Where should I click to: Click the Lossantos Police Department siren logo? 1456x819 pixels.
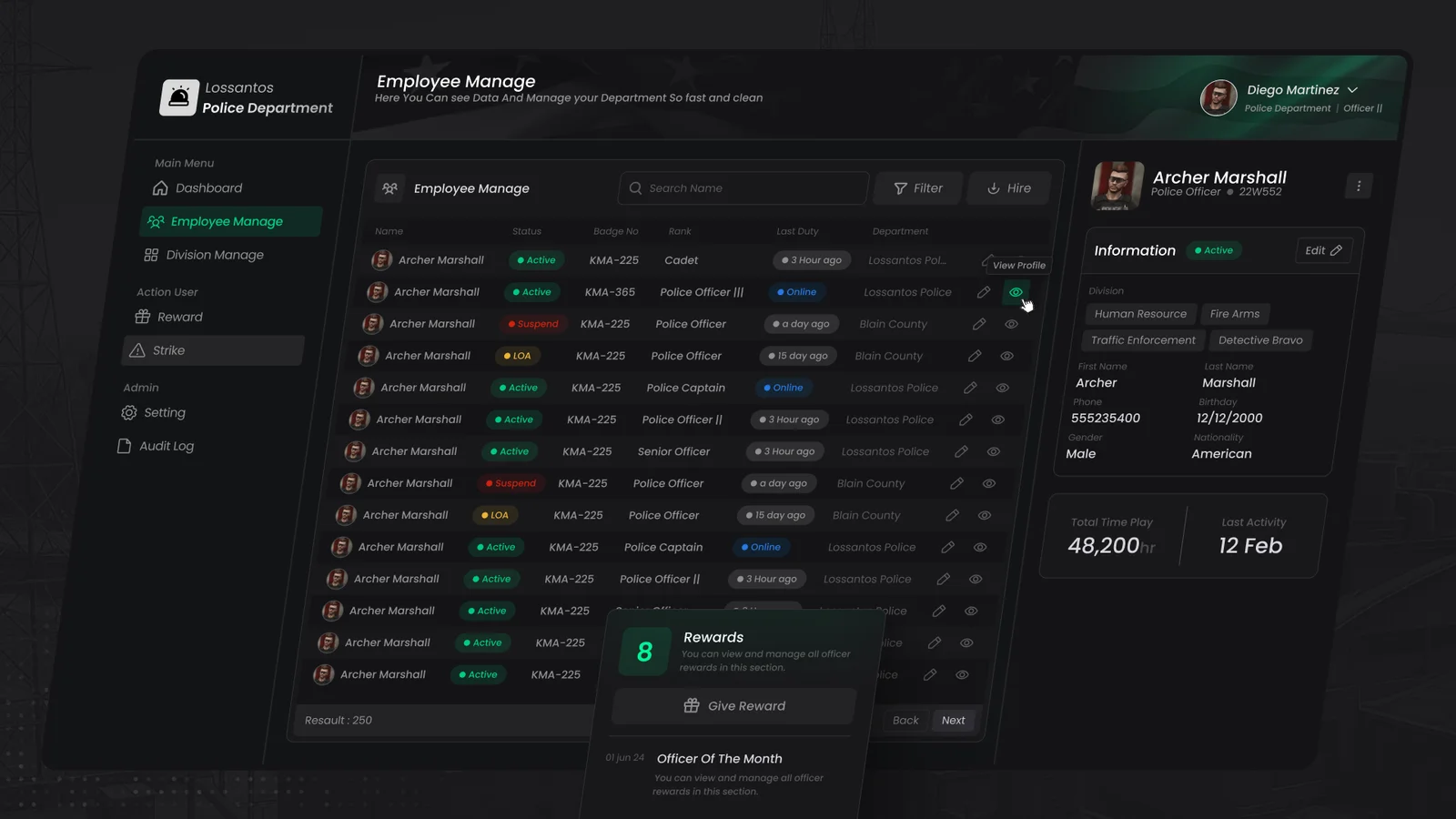(179, 97)
